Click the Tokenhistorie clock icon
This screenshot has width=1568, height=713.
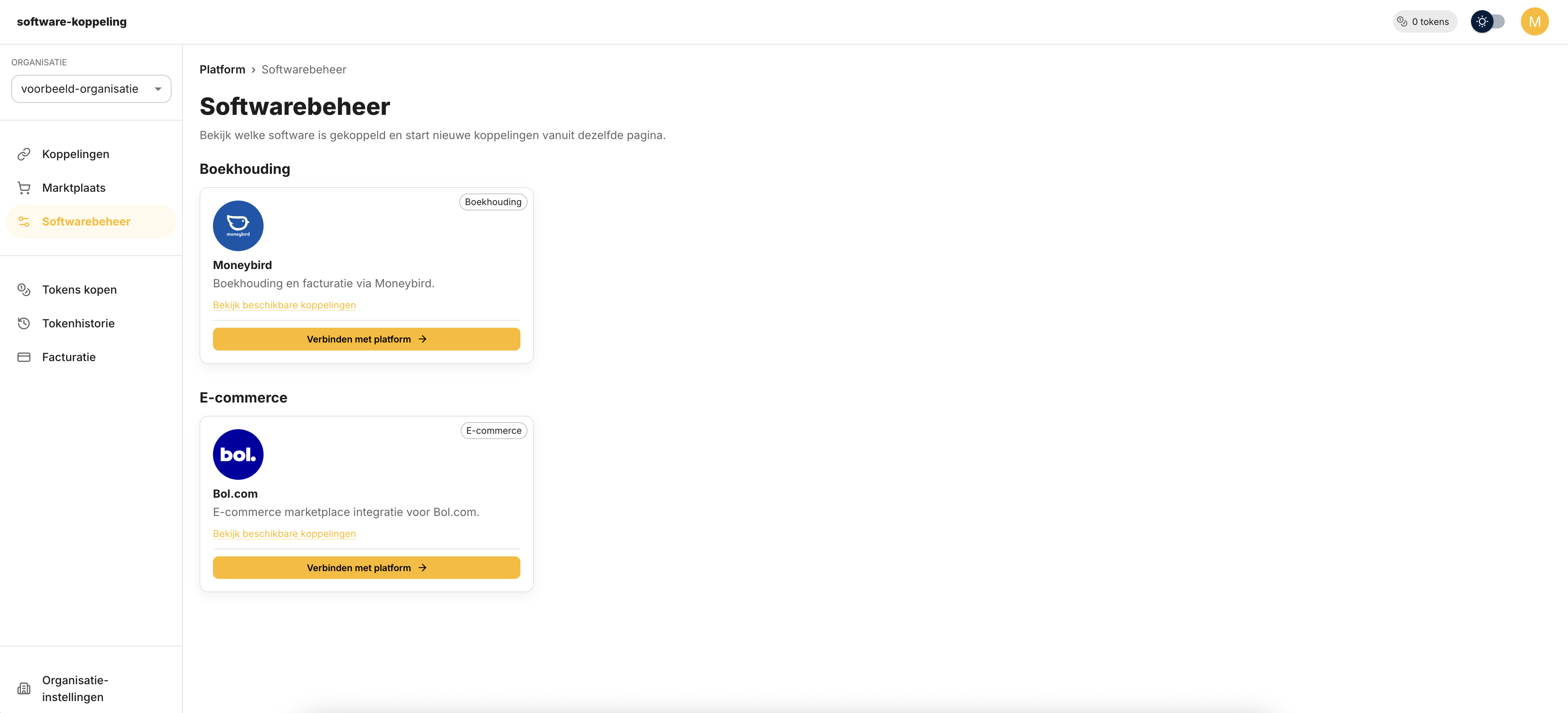point(24,323)
